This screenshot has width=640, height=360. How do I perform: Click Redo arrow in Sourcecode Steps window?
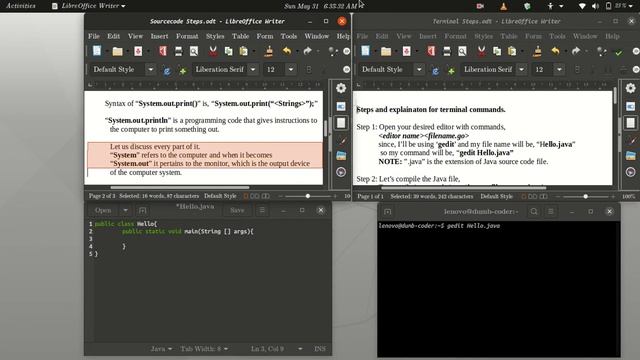tap(307, 51)
